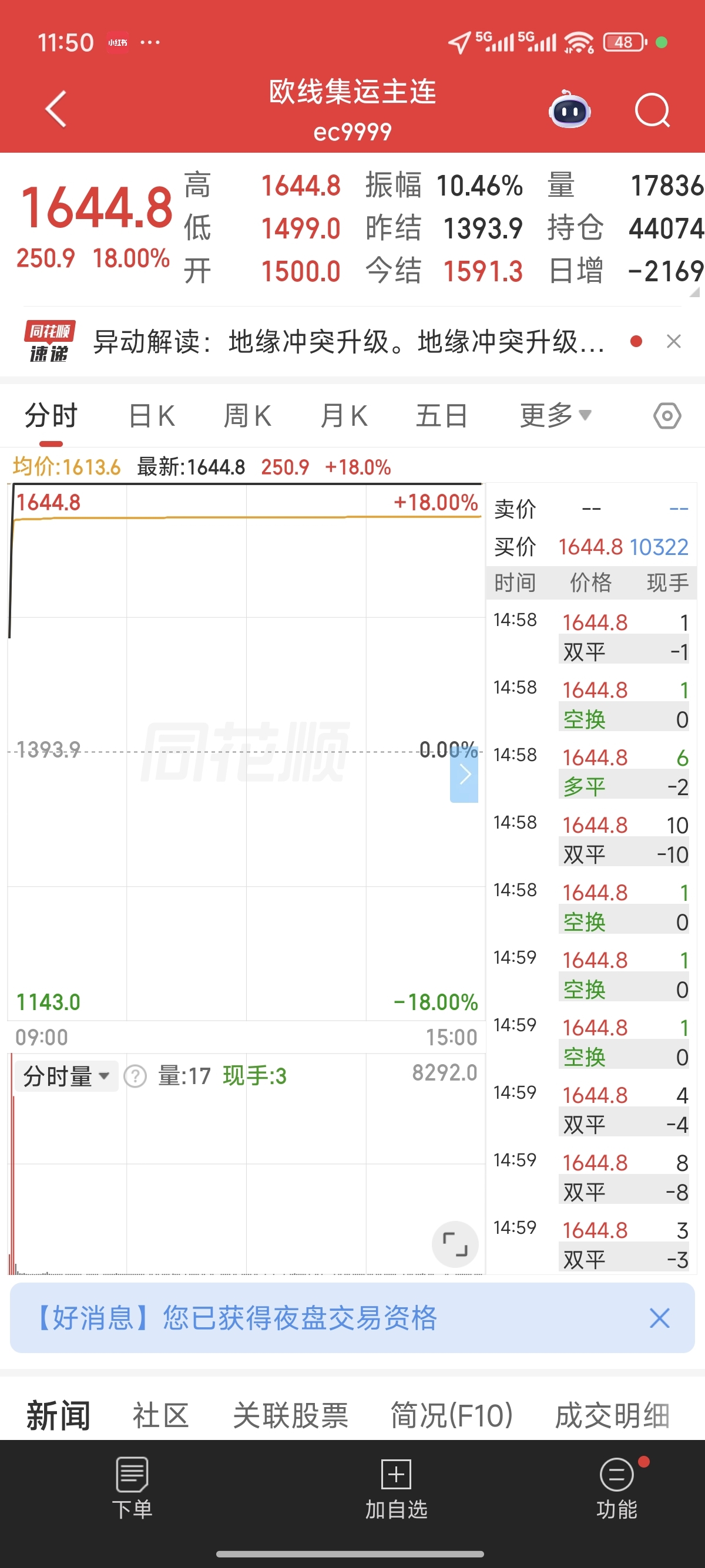Expand quote details corner triangle
This screenshot has height=1568, width=705.
(694, 293)
